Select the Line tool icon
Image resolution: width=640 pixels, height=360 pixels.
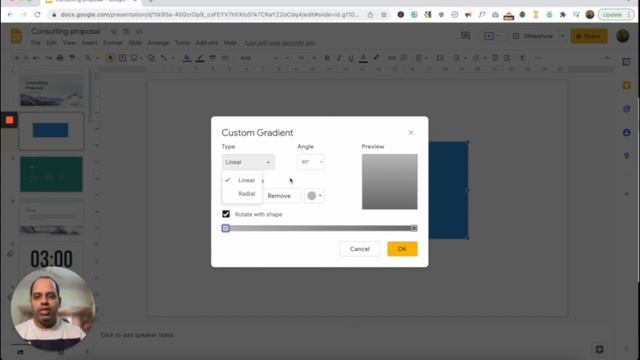[x=164, y=58]
